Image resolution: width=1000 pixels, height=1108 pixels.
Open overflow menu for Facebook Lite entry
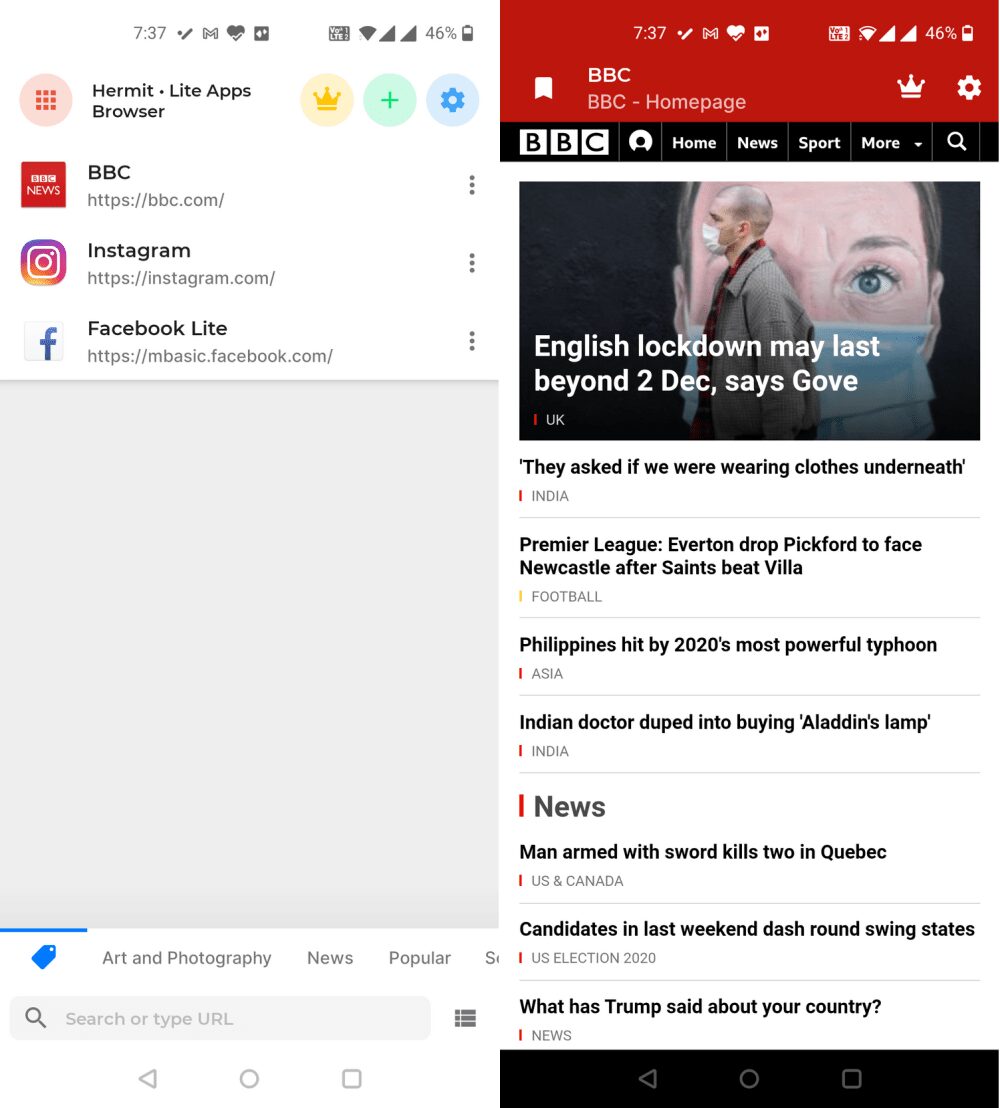click(x=472, y=341)
